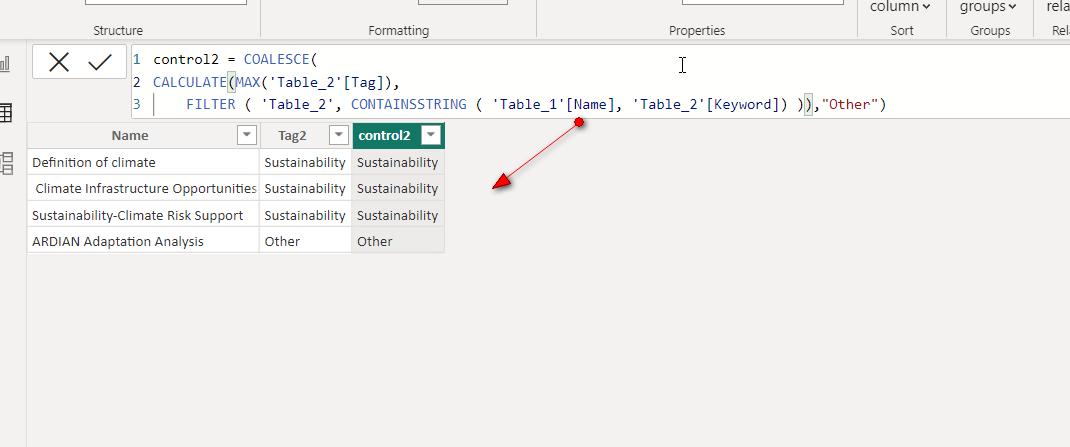
Task: Select the control2 column header
Action: [384, 135]
